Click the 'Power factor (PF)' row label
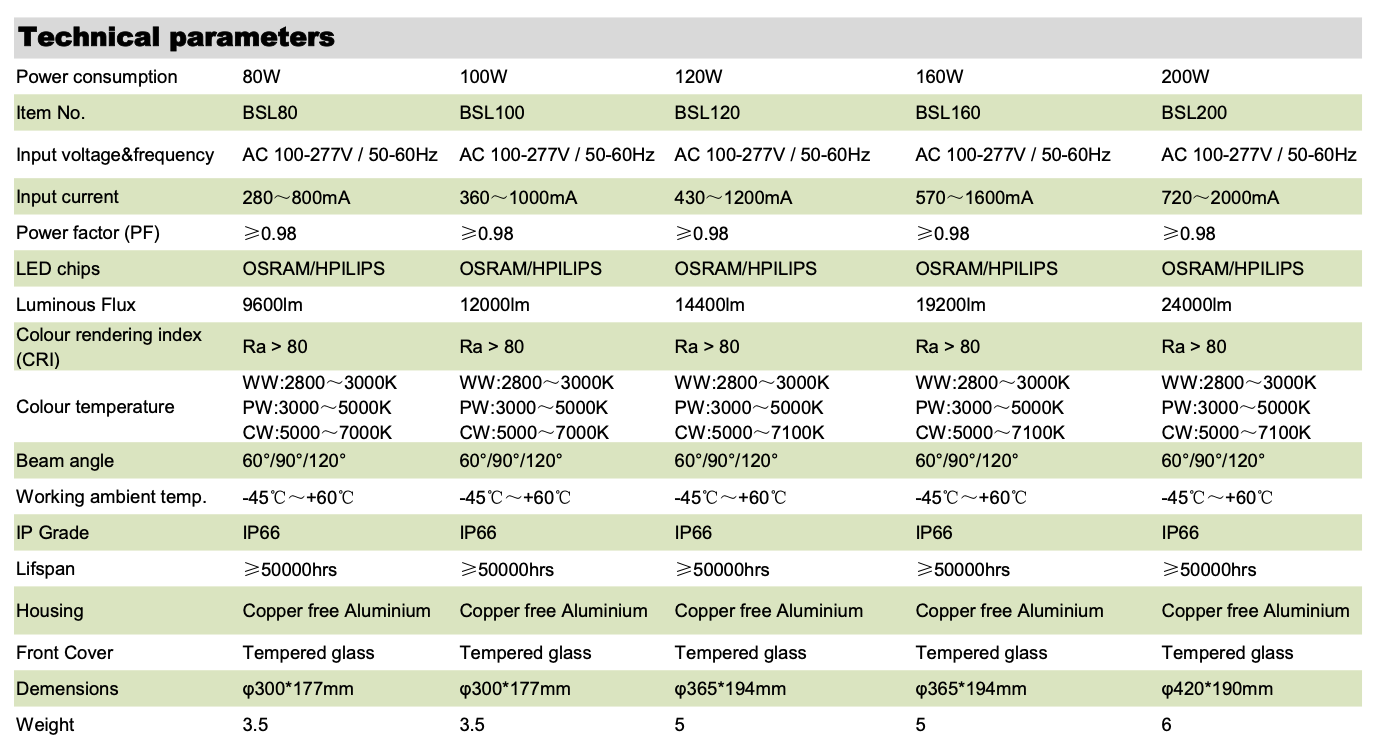The width and height of the screenshot is (1374, 748). point(88,233)
